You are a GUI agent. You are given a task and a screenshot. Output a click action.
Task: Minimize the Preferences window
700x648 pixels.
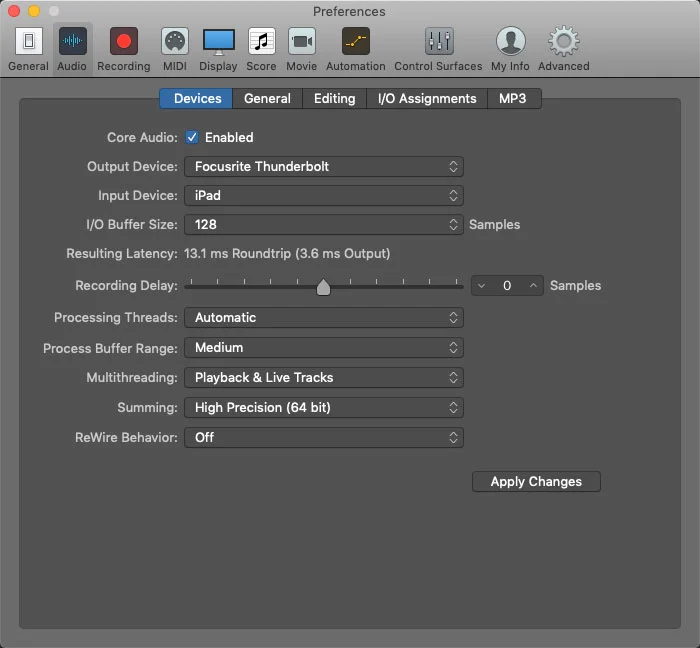tap(34, 11)
